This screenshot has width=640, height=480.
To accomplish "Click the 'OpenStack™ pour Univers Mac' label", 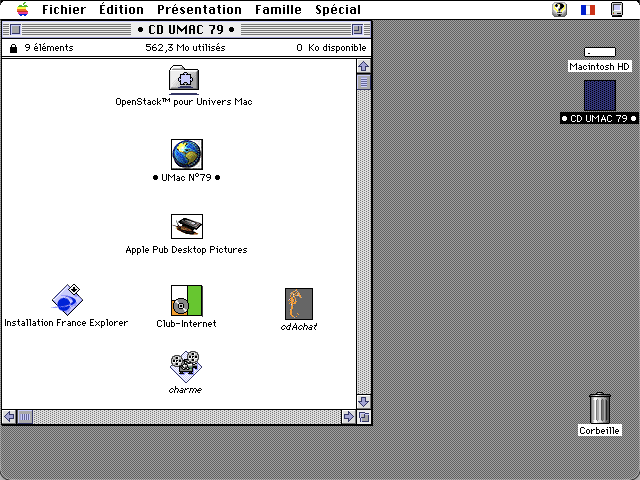I will tap(184, 102).
